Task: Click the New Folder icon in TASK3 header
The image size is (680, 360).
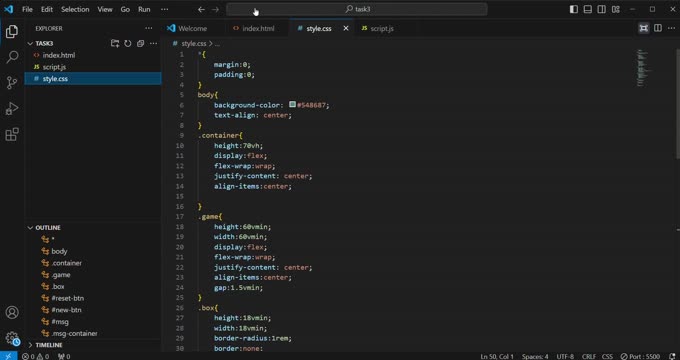Action: click(115, 43)
